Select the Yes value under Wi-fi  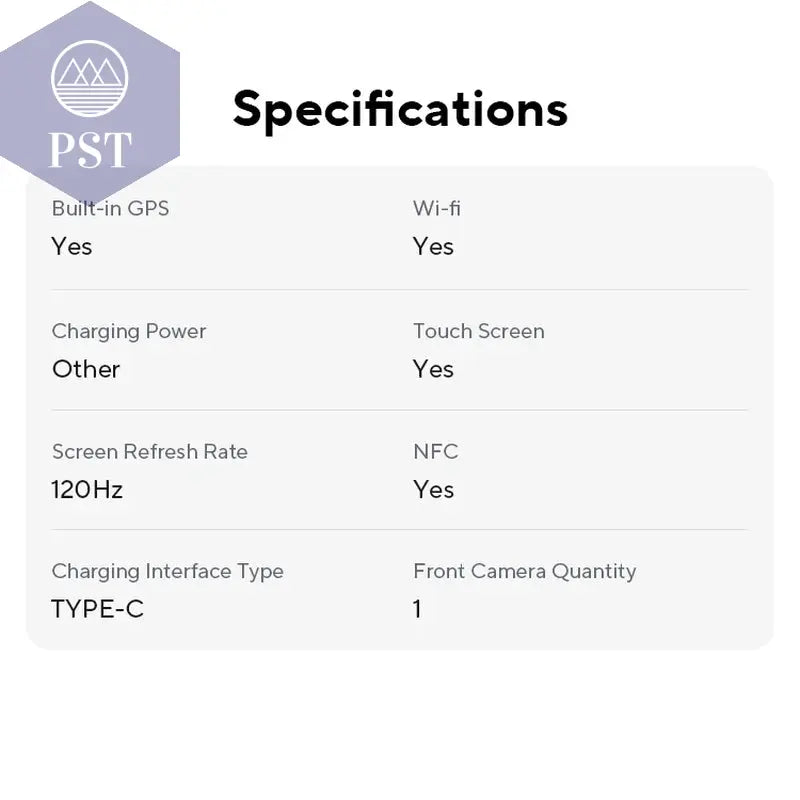433,246
